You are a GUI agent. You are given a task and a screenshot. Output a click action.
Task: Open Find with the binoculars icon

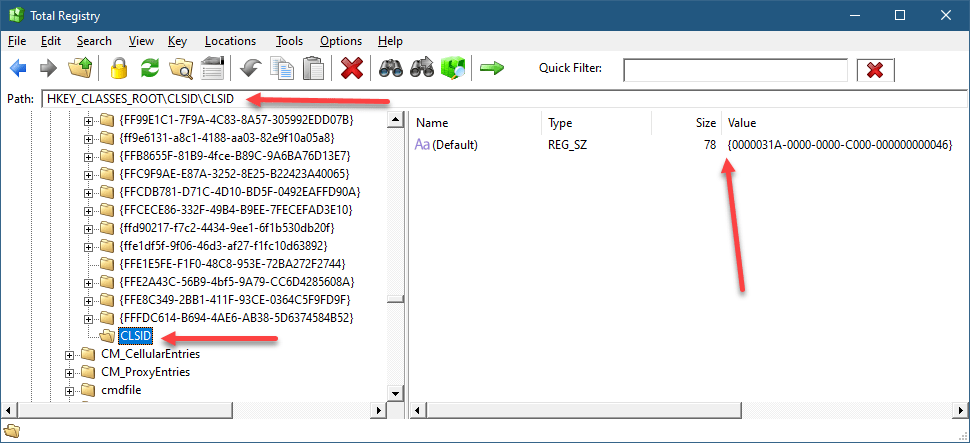[389, 69]
